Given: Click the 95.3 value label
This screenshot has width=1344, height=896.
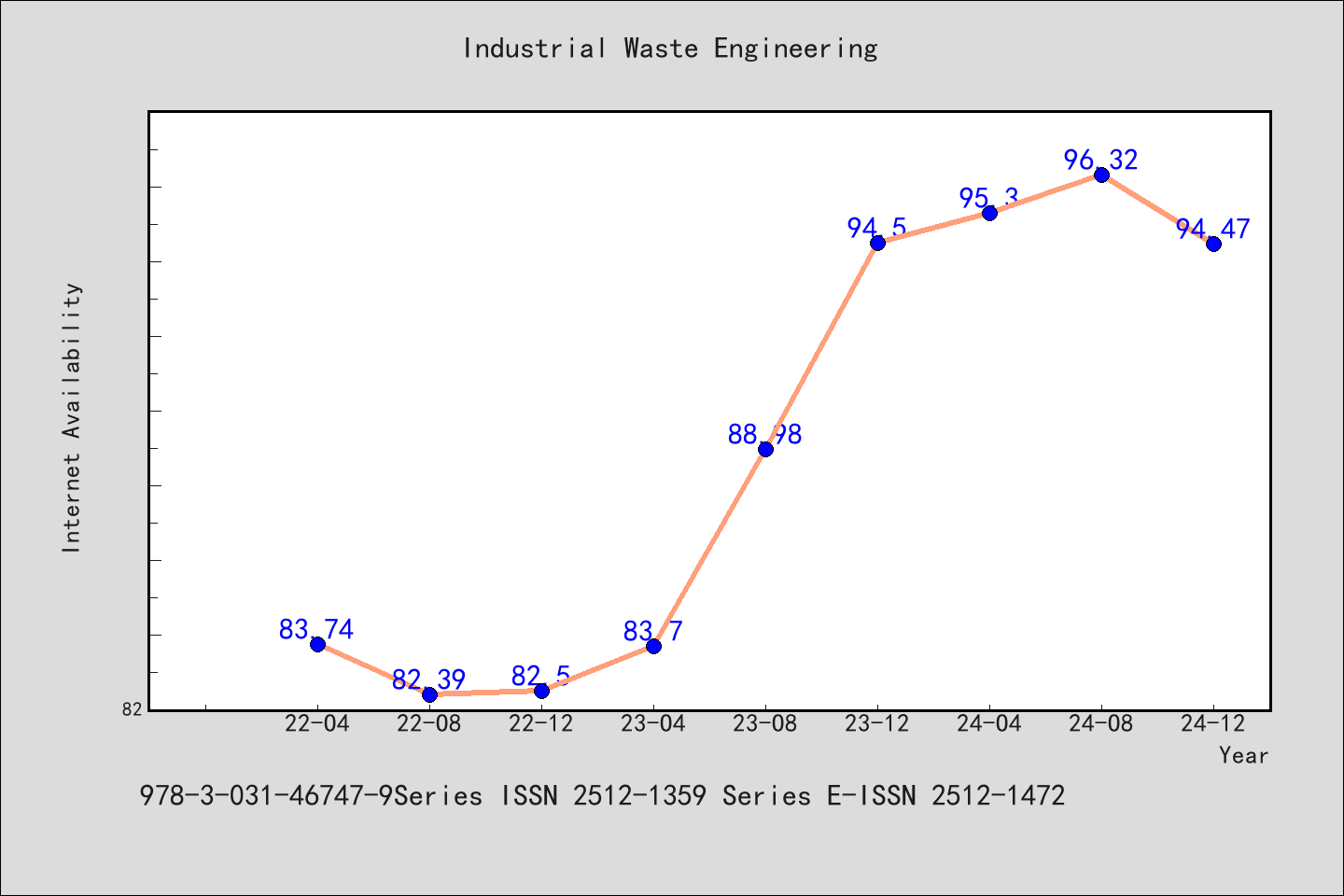Looking at the screenshot, I should point(989,198).
